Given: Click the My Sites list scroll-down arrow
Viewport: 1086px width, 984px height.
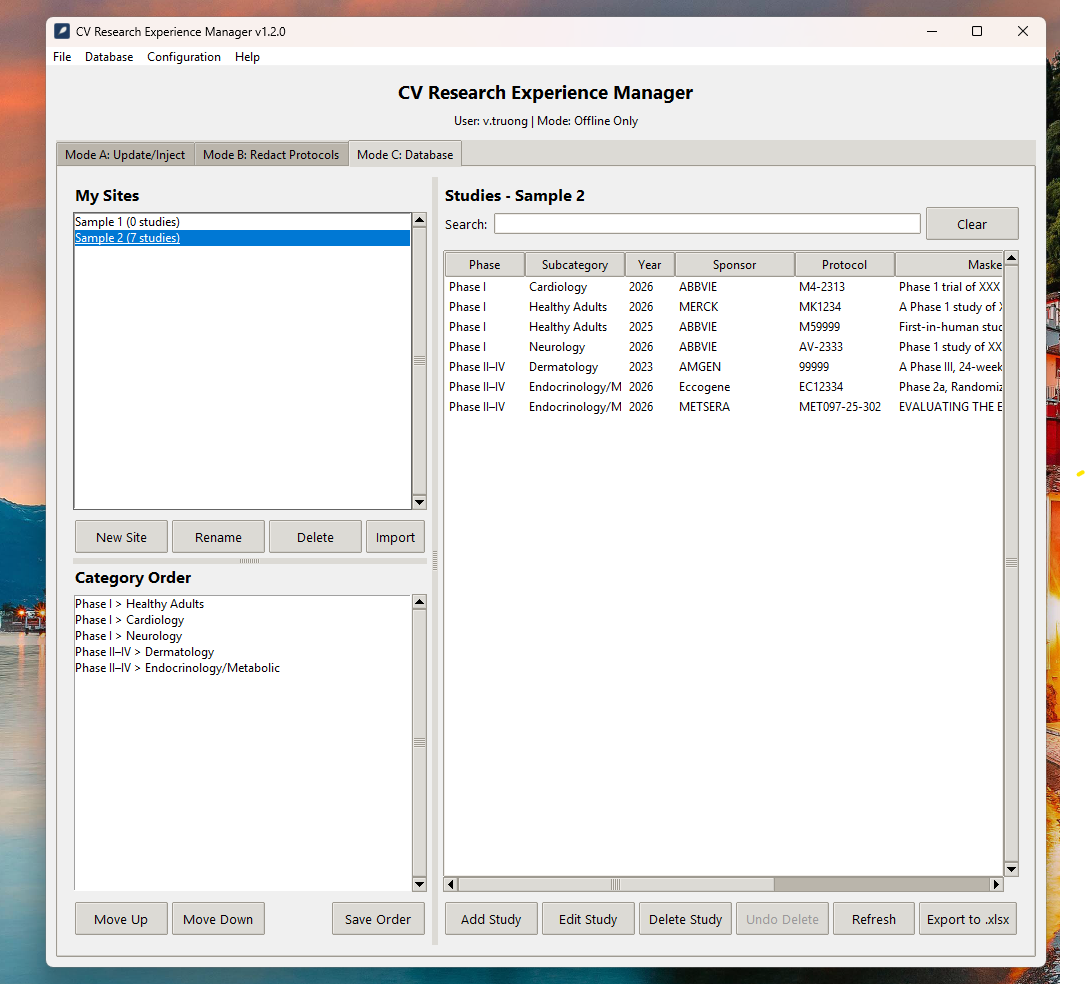Looking at the screenshot, I should (419, 502).
